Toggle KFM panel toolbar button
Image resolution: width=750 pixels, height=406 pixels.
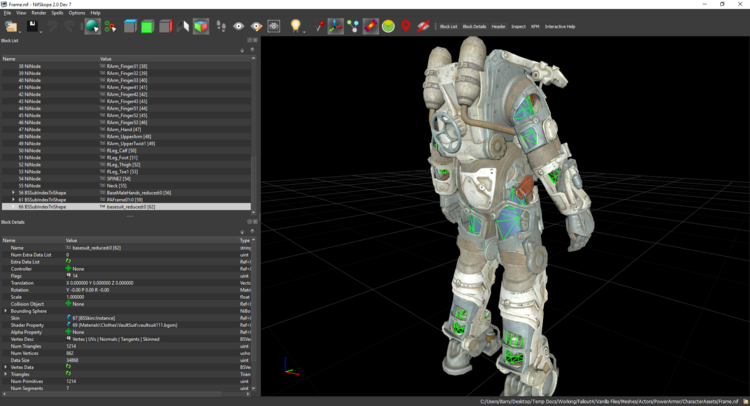point(535,27)
